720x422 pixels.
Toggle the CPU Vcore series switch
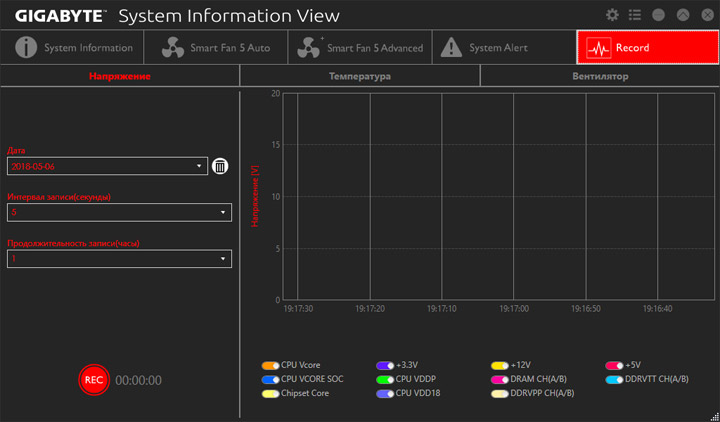coord(270,366)
